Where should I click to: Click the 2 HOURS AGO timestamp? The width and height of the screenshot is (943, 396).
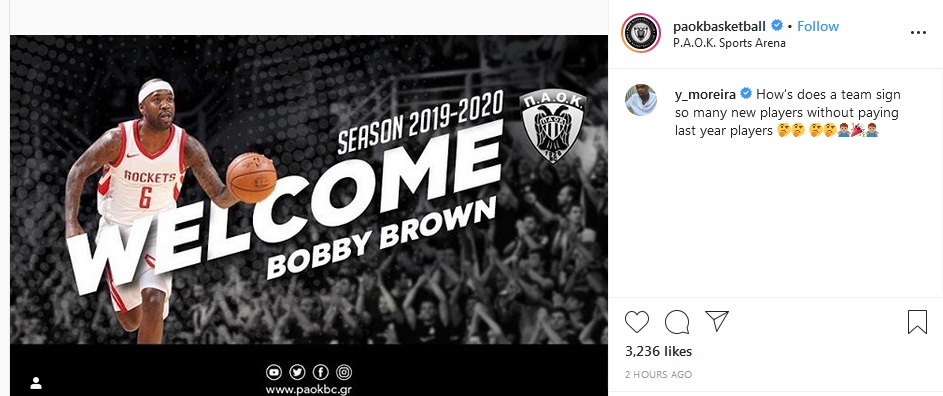(658, 374)
